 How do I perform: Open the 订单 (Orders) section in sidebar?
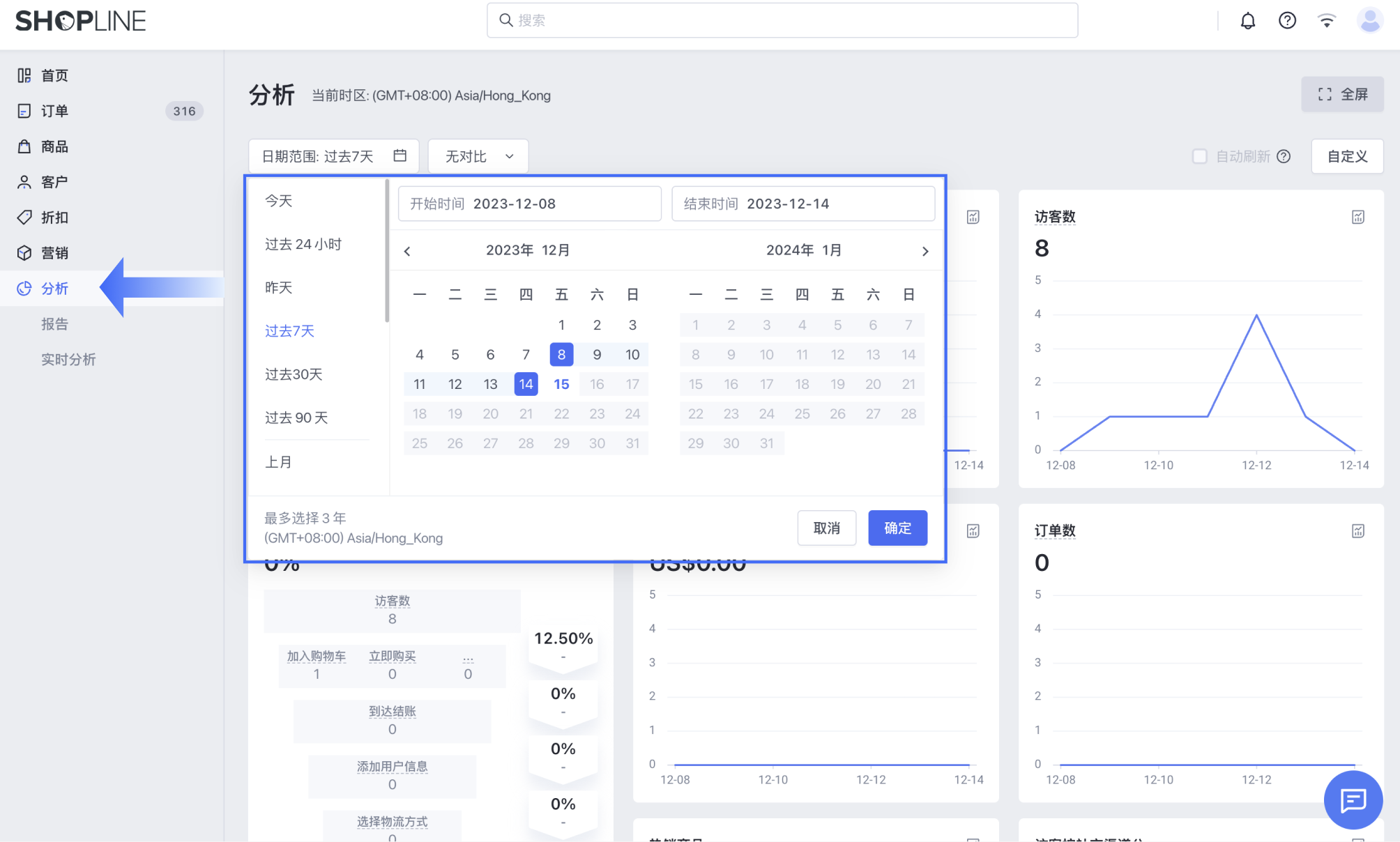[x=53, y=111]
